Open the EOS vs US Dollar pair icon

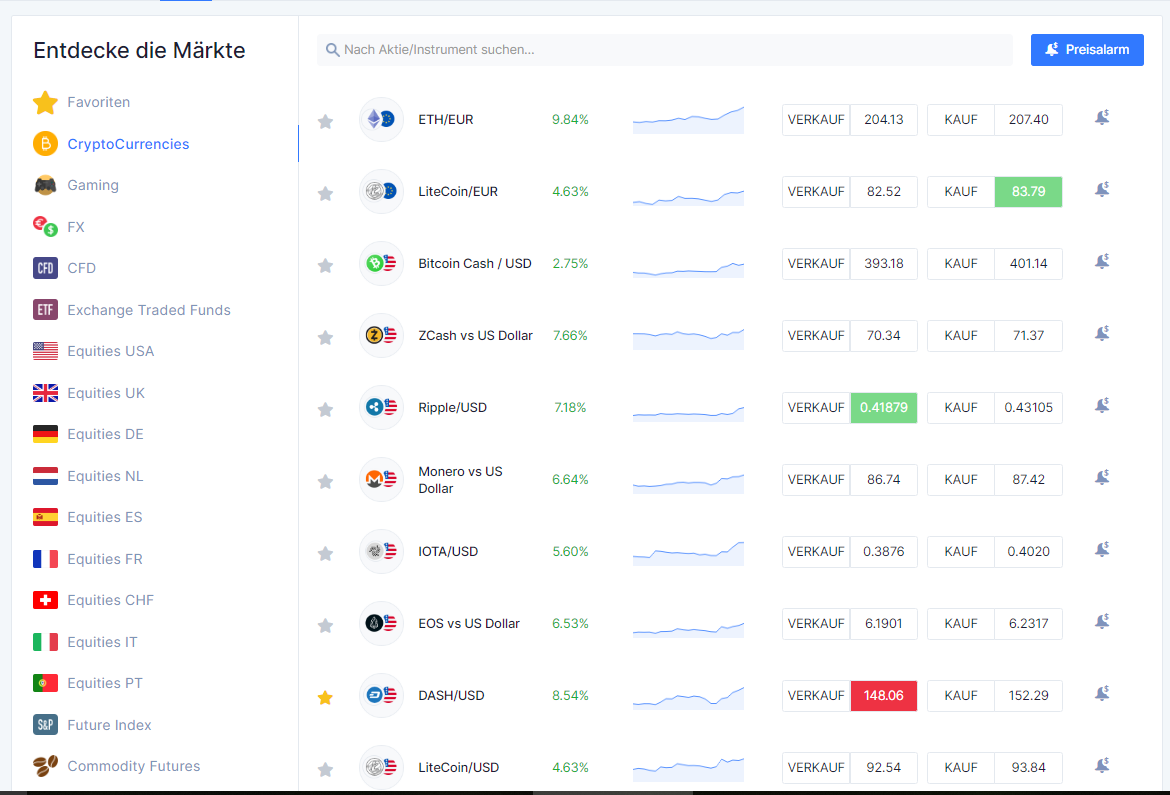pos(381,623)
